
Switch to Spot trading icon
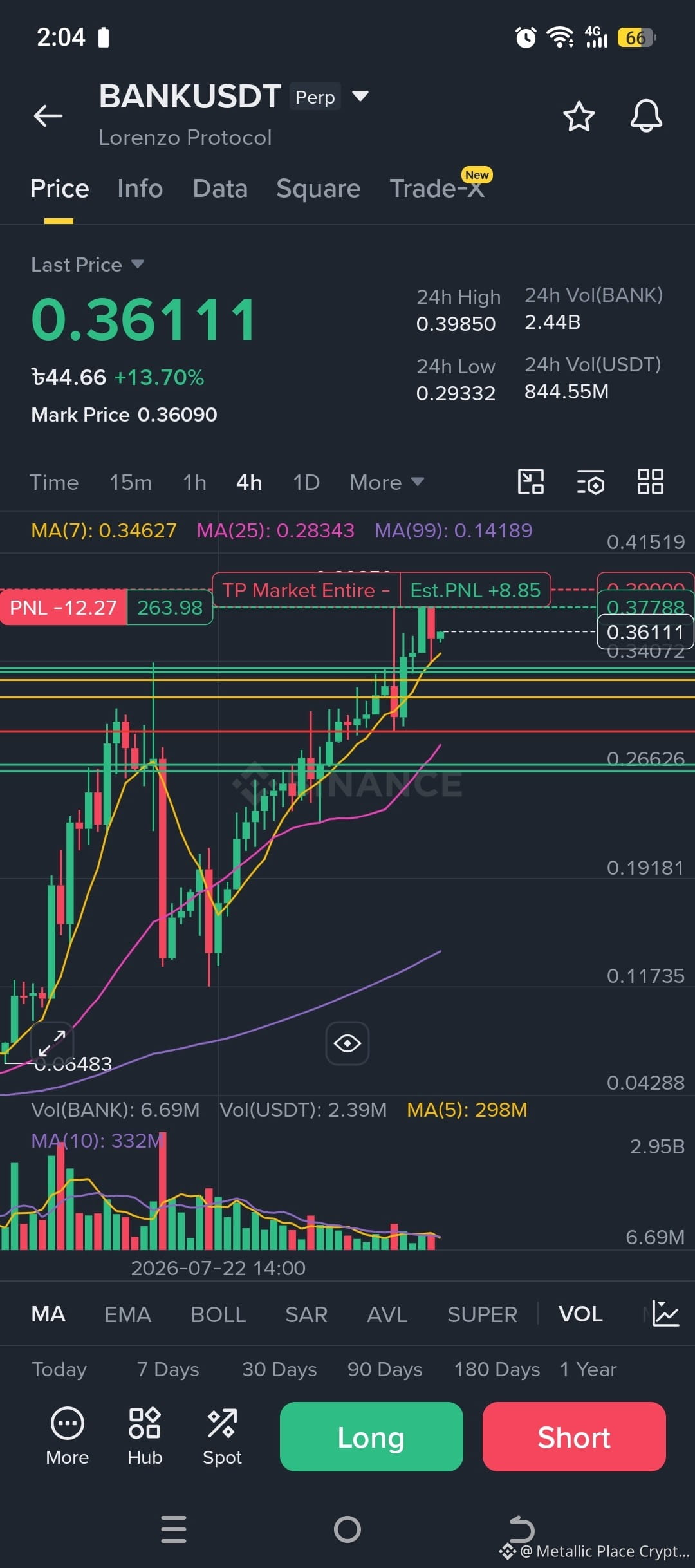[x=222, y=1436]
